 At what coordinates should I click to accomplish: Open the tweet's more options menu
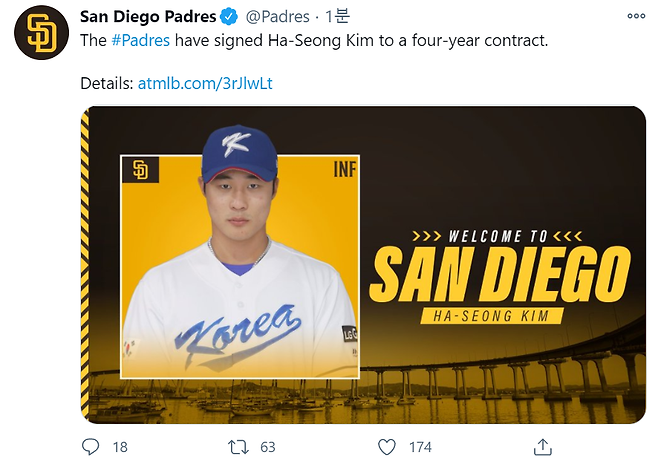point(635,16)
